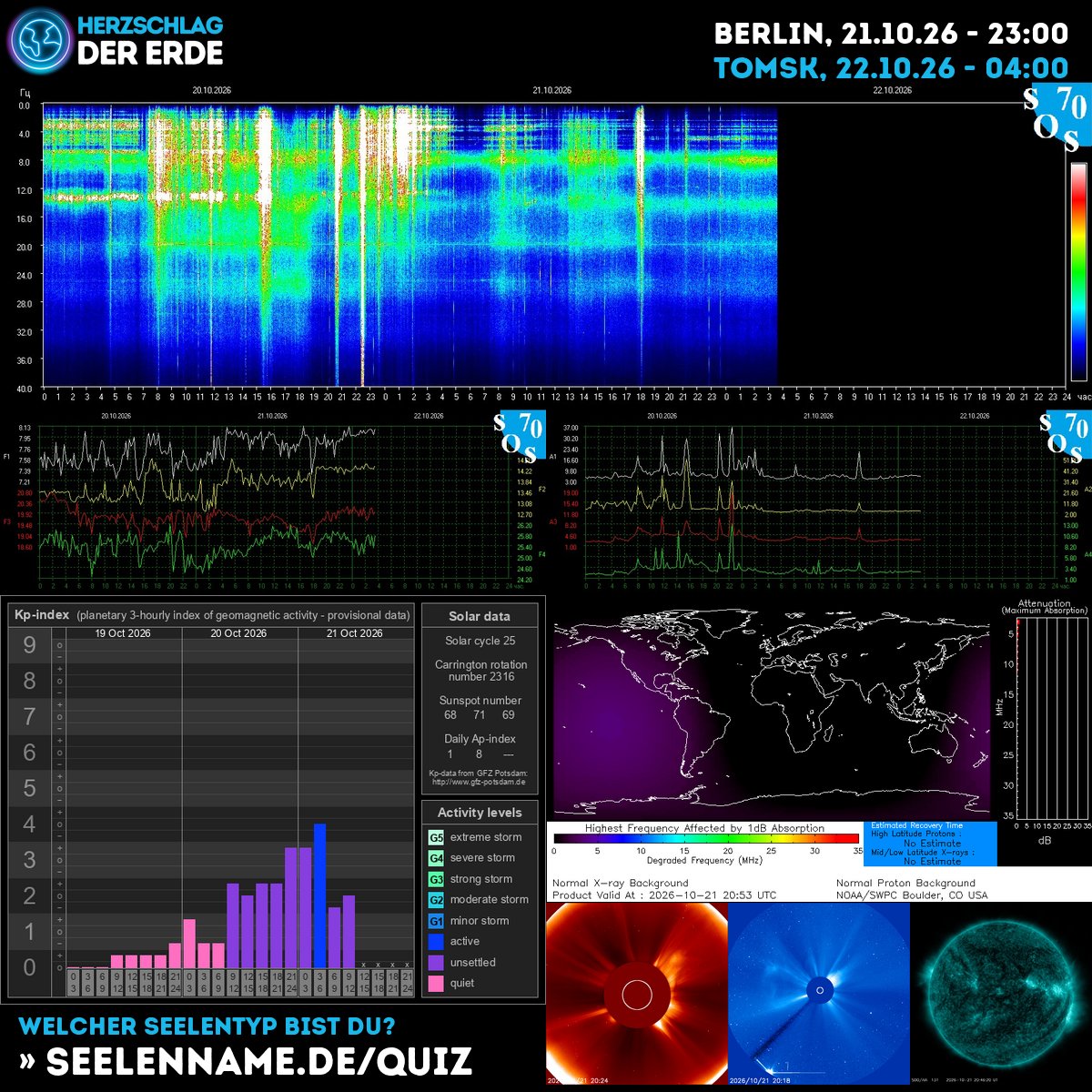
Task: Click the SOS 70 logo on the amplitude chart
Action: 1065,436
